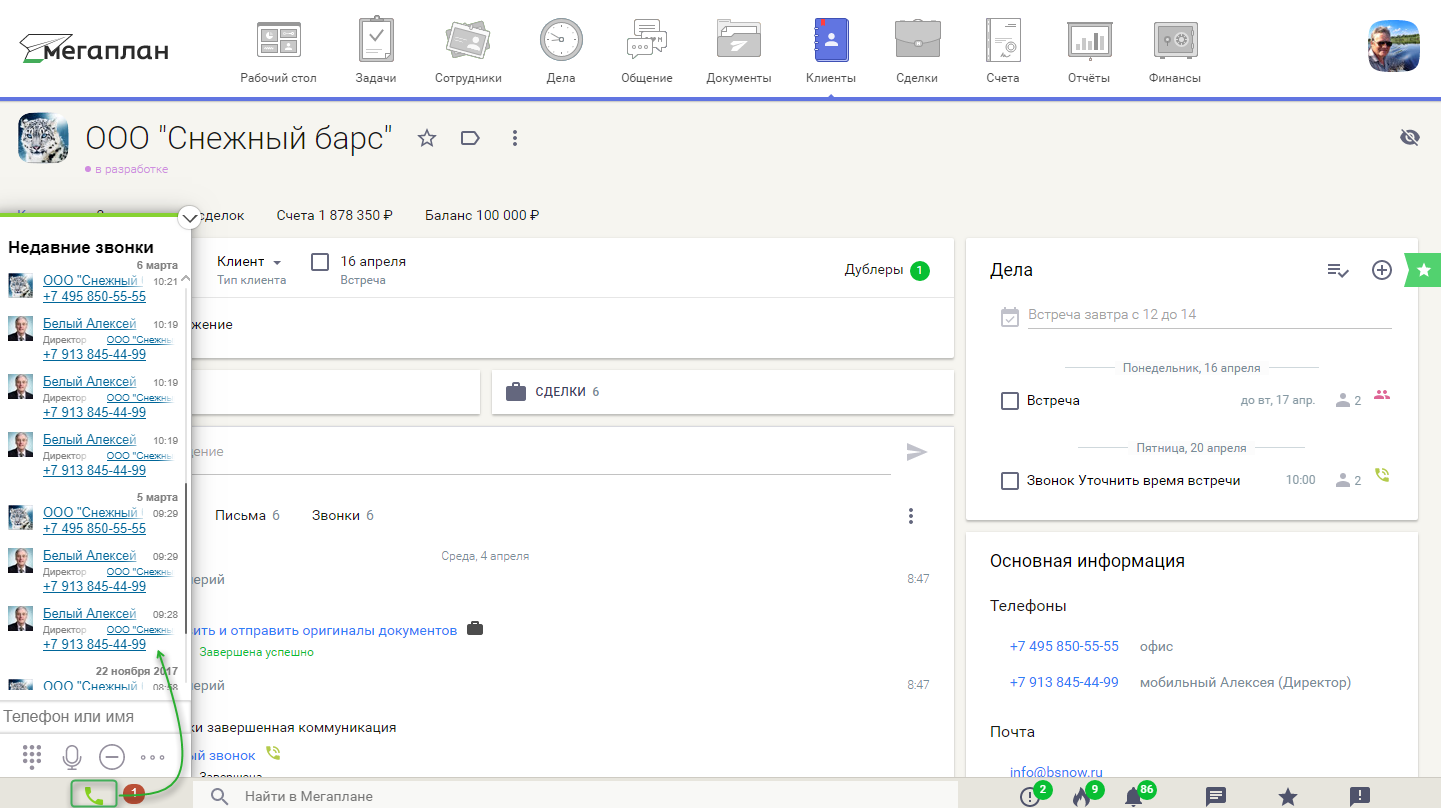Focus the Телефон или имя field
Screen dimensions: 1441x808
[95, 717]
